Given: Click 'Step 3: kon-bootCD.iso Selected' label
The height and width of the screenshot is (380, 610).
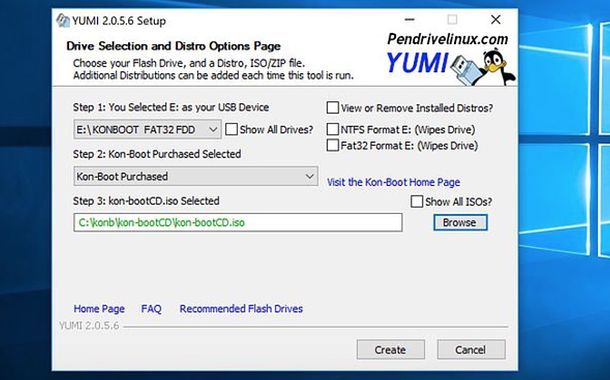Looking at the screenshot, I should tap(146, 201).
